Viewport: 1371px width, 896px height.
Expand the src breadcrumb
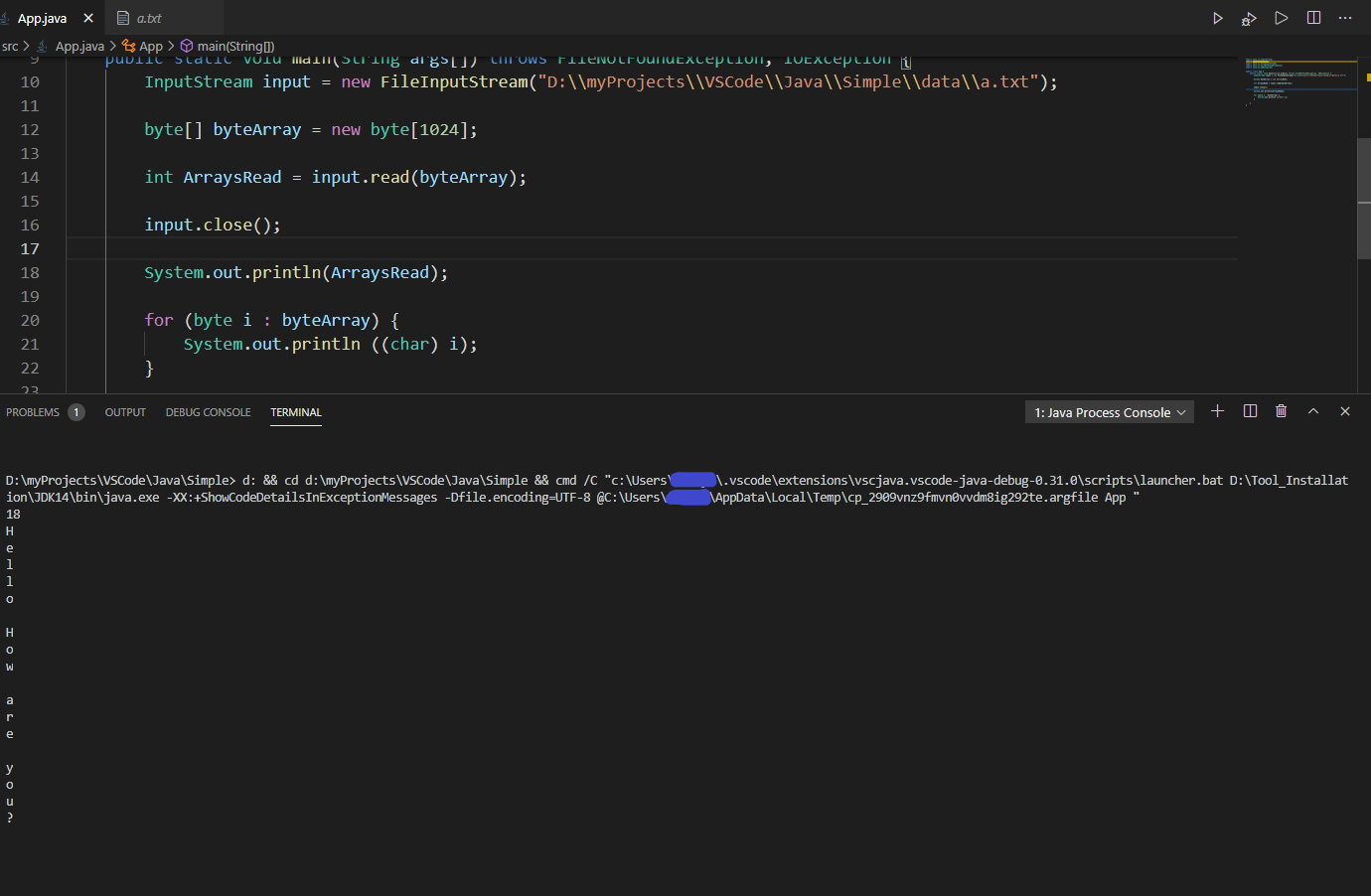(x=11, y=46)
